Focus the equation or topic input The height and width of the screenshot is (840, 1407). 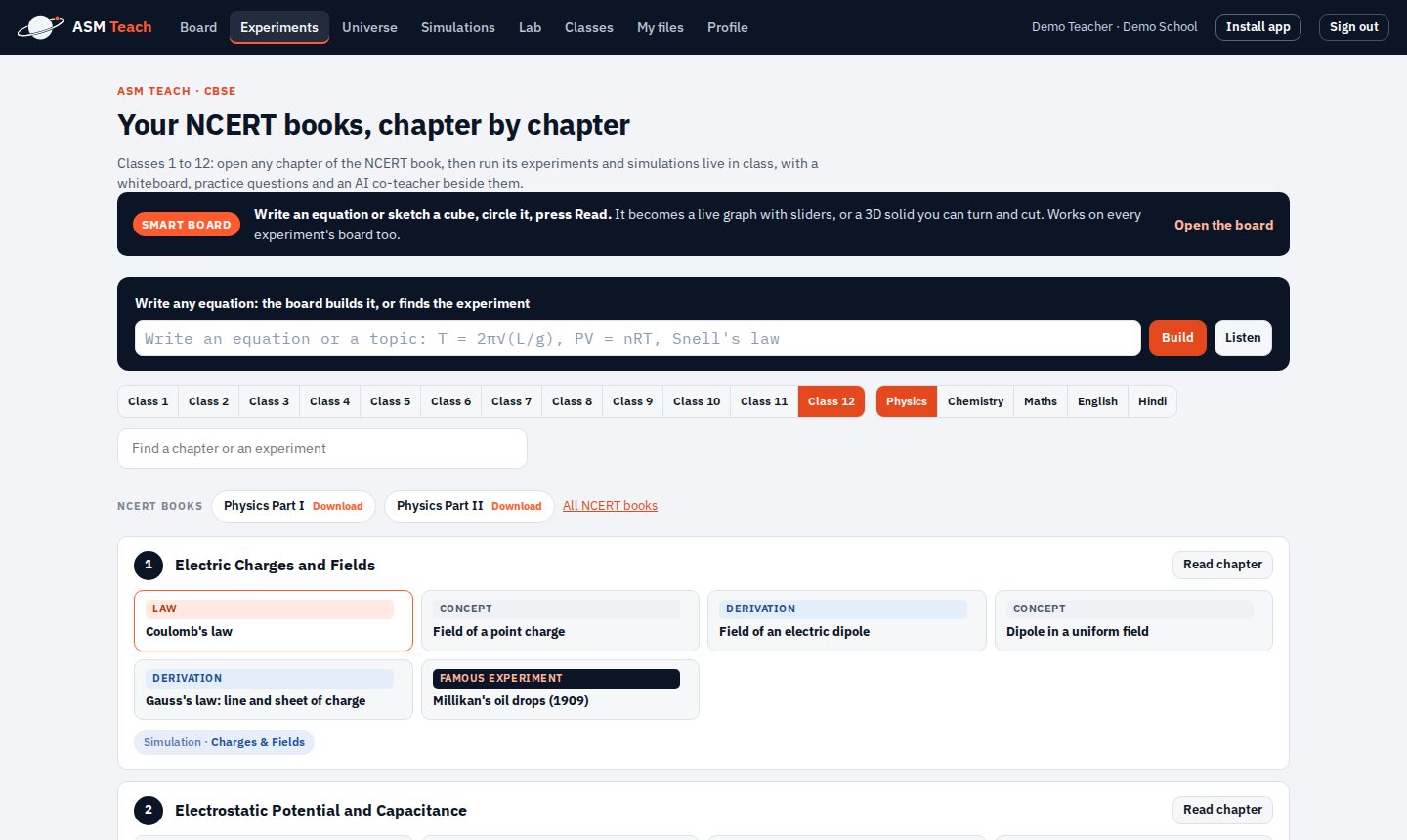[638, 338]
